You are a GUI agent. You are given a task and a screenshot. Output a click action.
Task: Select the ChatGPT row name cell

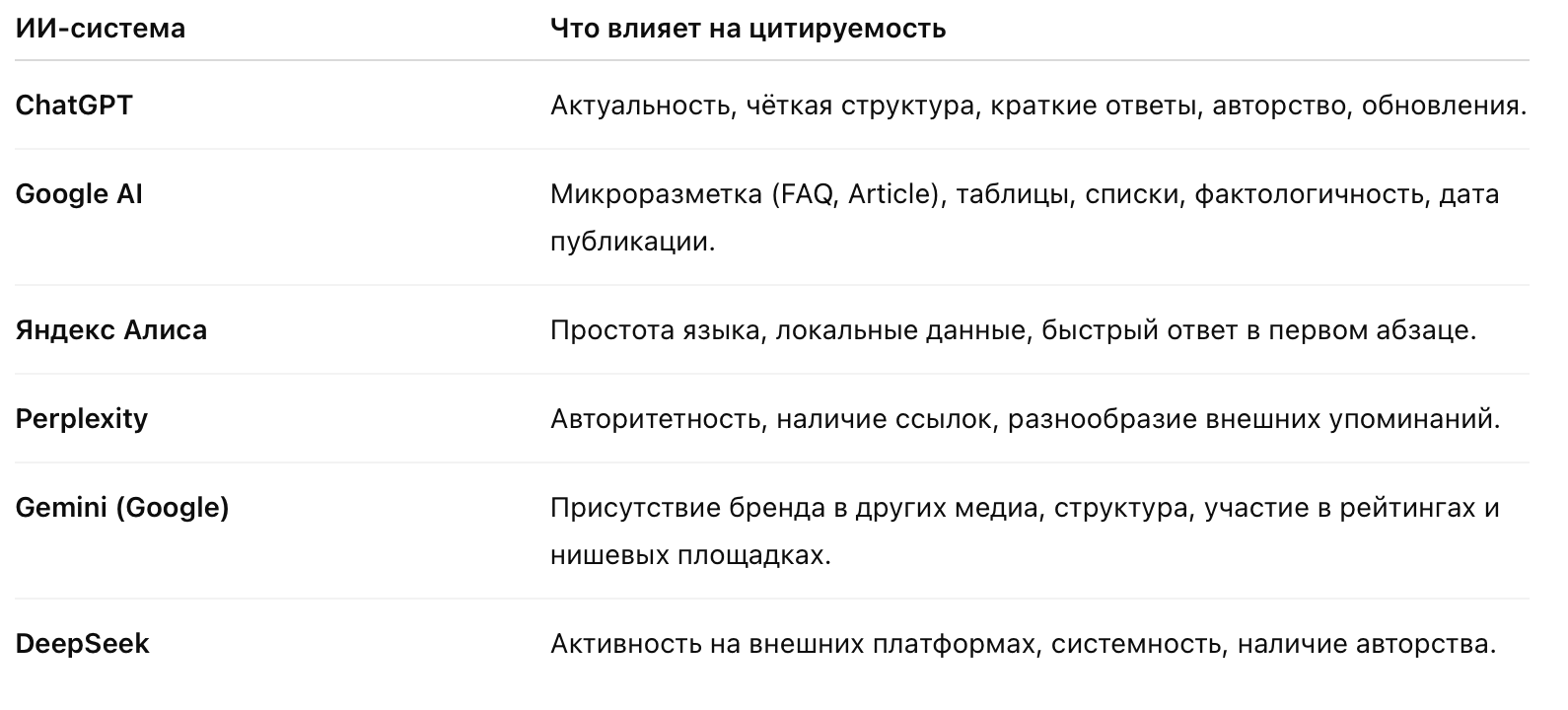pyautogui.click(x=74, y=105)
